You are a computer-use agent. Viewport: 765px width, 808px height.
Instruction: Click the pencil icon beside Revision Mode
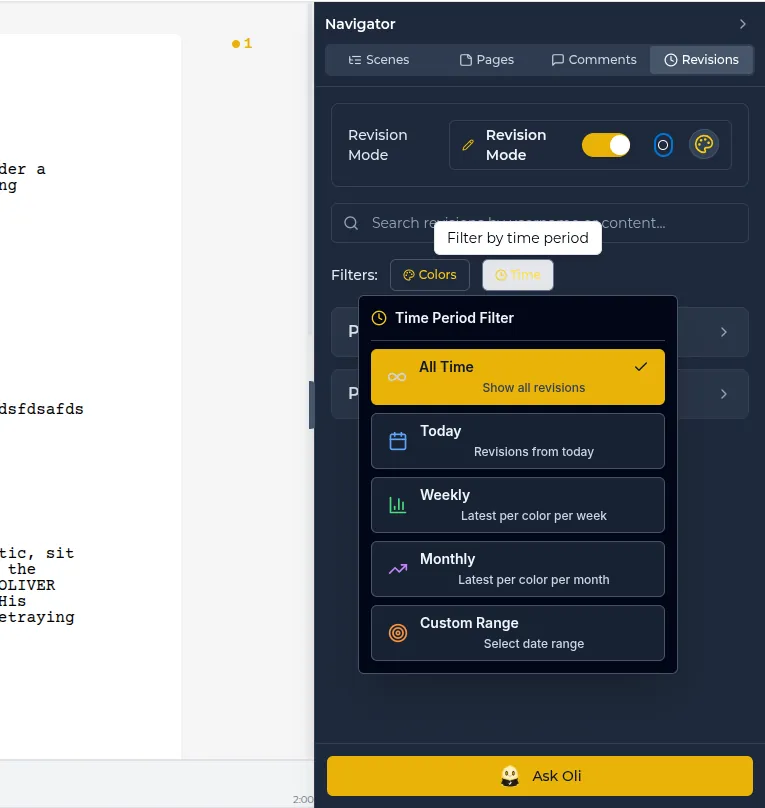pos(468,145)
